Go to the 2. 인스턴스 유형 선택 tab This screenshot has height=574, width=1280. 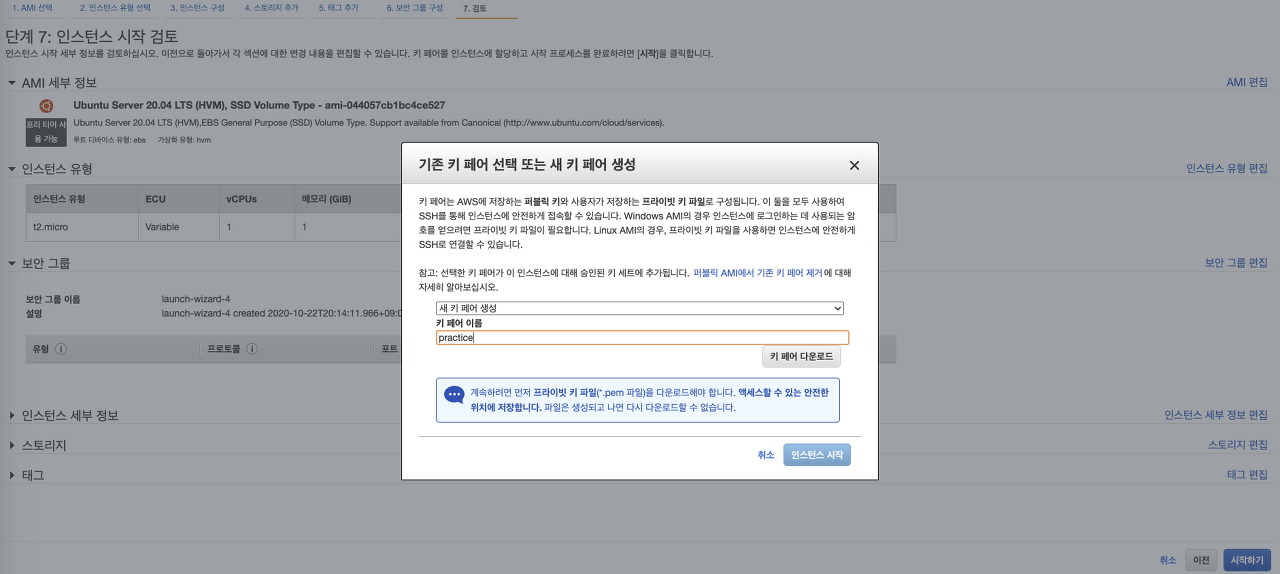tap(115, 8)
